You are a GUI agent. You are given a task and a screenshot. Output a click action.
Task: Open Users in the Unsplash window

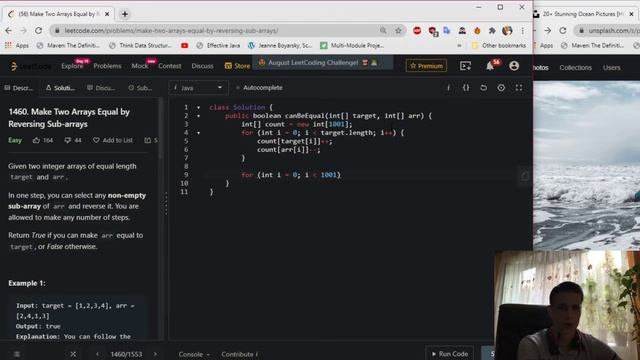611,68
